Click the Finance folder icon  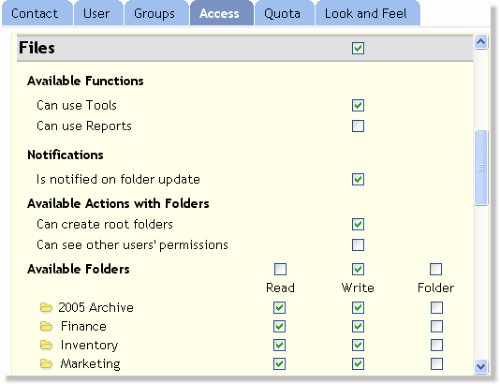point(46,326)
